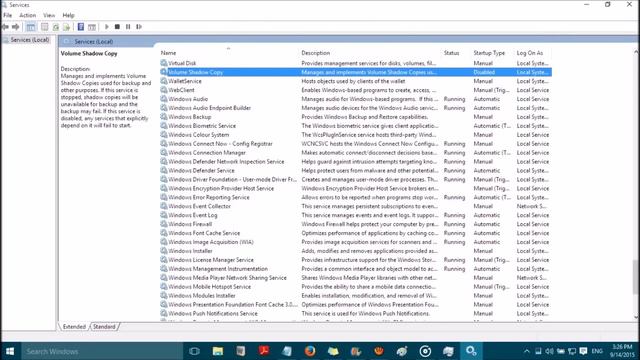Click the Forward arrow toolbar button
Viewport: 640px width, 360px height.
[x=16, y=27]
